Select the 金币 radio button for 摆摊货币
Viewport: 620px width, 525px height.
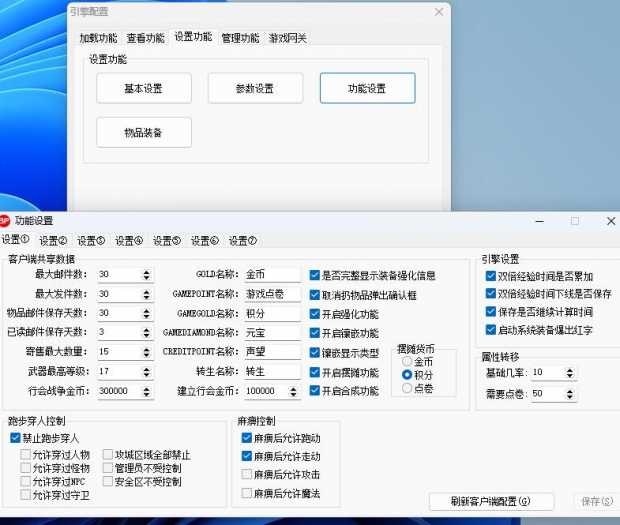(x=407, y=362)
